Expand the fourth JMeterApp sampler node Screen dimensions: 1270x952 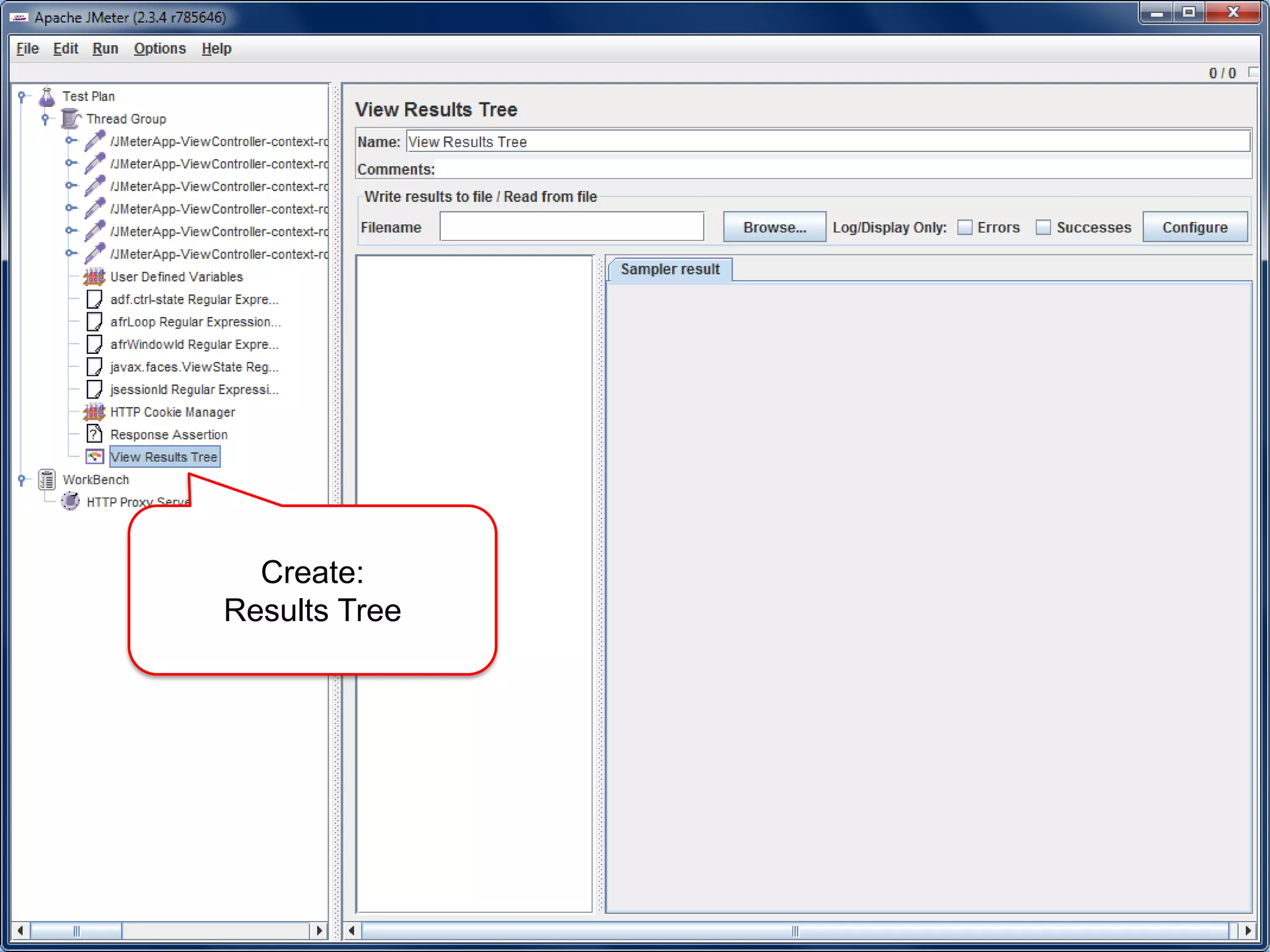71,208
